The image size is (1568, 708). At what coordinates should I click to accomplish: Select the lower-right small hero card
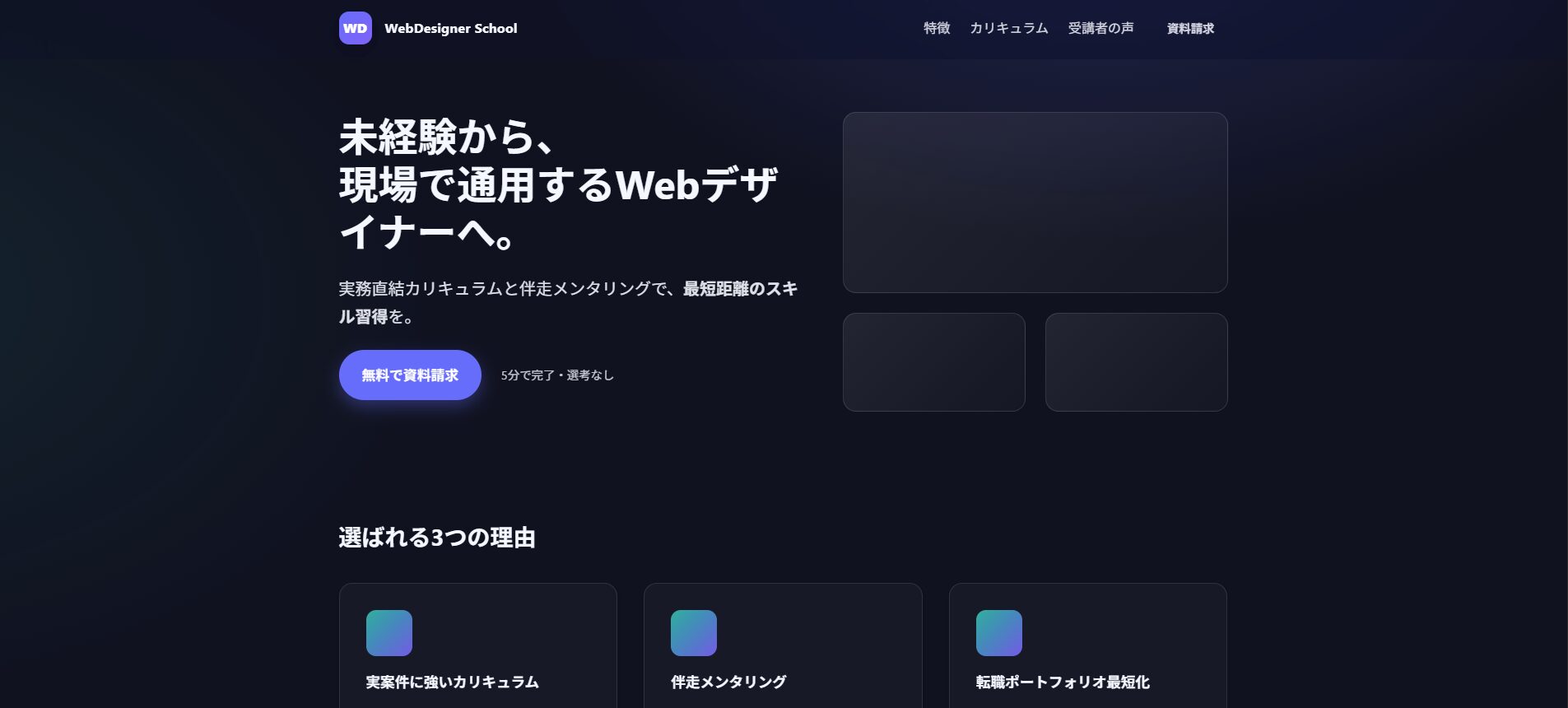pos(1137,362)
